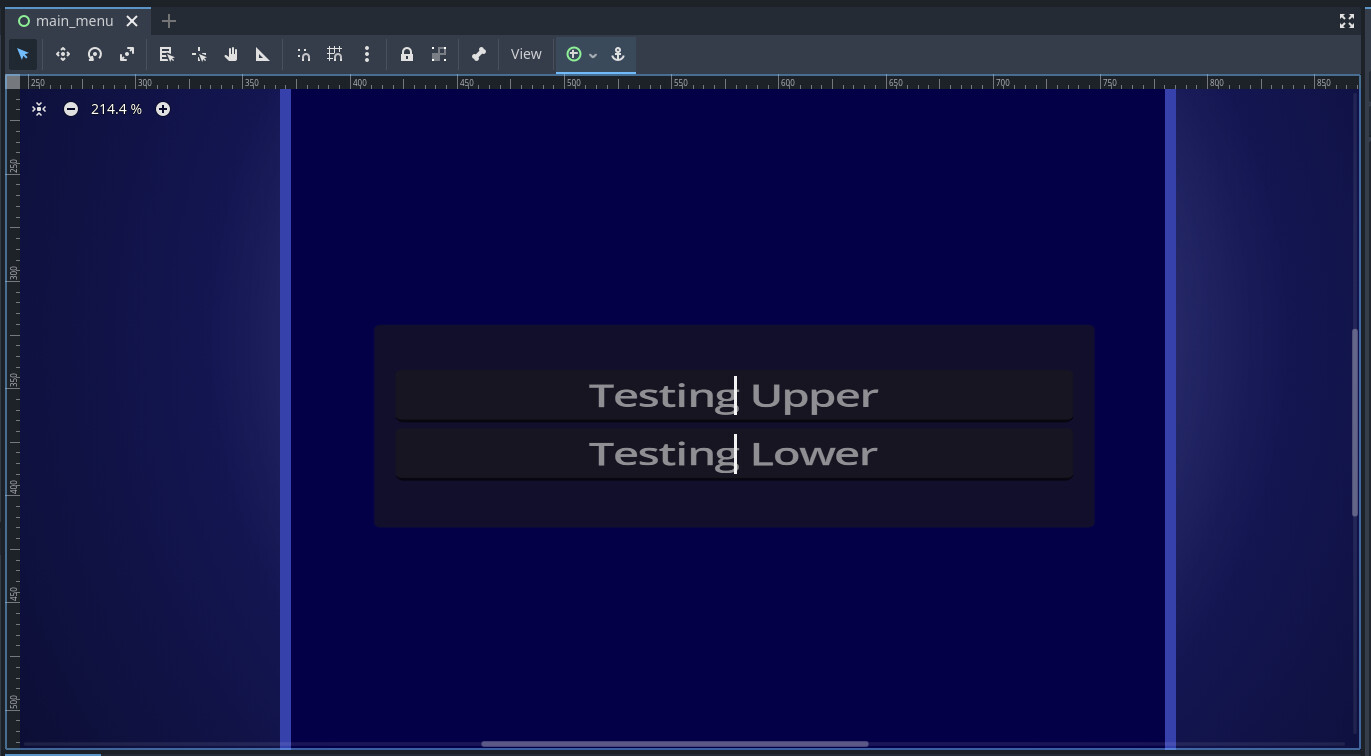Switch to the Scale Mode tool
1371x756 pixels.
[x=127, y=54]
